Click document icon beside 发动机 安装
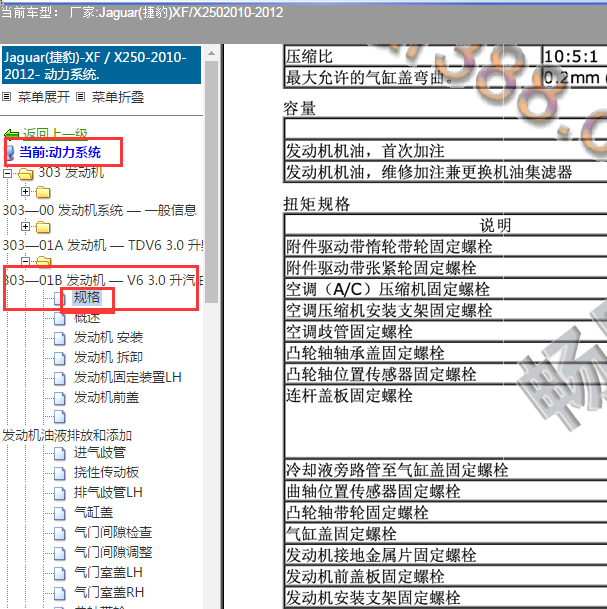 coord(59,338)
